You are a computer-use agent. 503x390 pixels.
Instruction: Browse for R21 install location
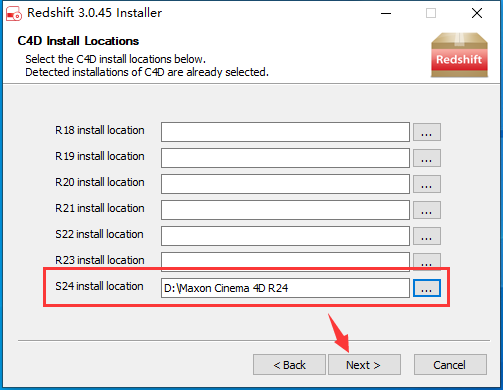coord(427,210)
